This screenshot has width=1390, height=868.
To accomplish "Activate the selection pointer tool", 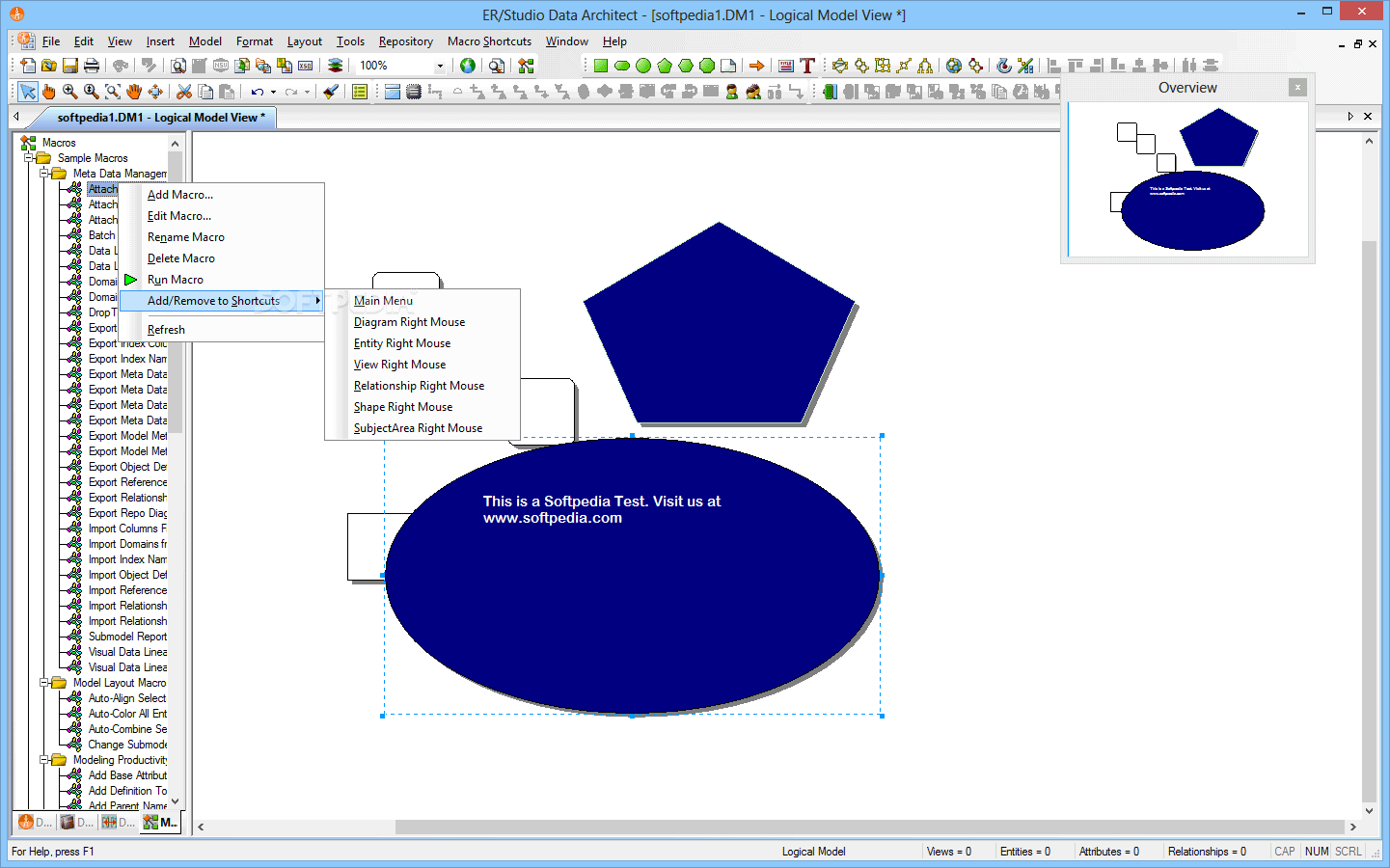I will click(x=28, y=92).
